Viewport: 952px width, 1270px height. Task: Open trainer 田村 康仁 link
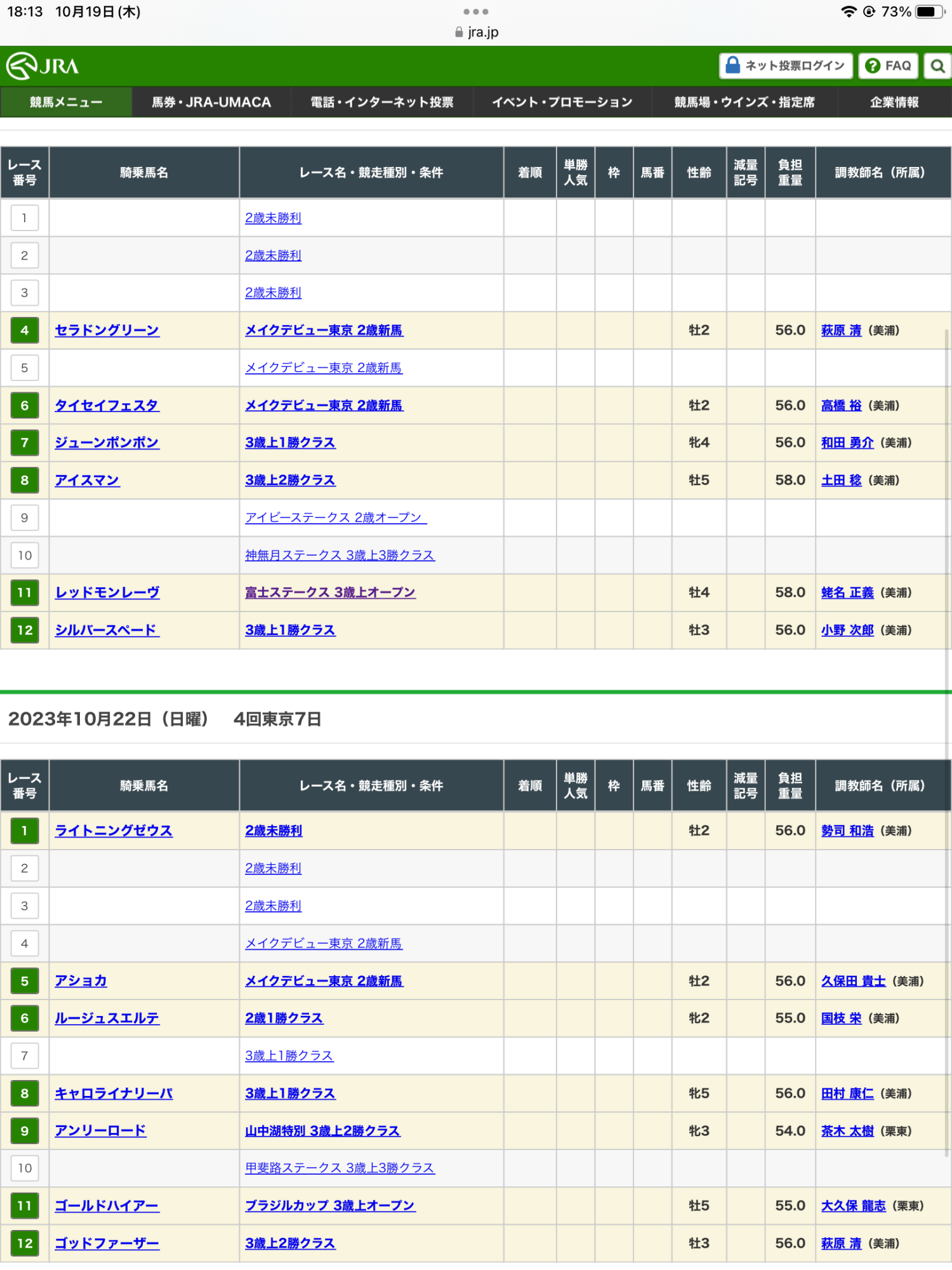(x=847, y=1093)
